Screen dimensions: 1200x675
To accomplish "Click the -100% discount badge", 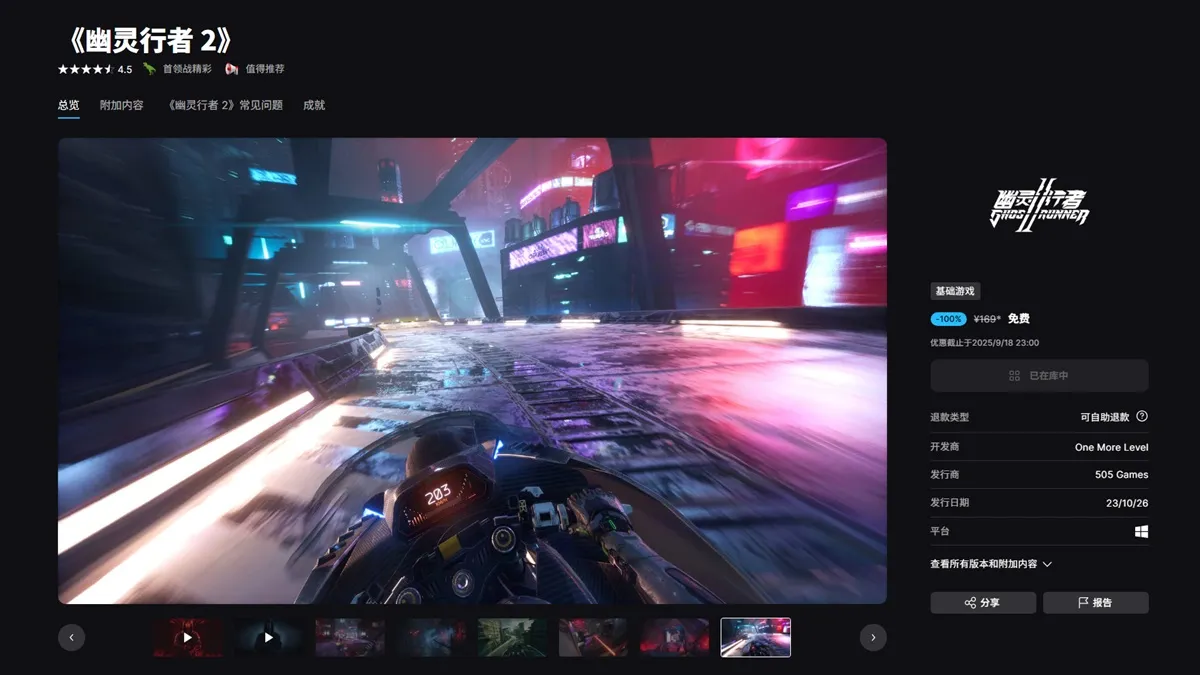I will pyautogui.click(x=948, y=319).
